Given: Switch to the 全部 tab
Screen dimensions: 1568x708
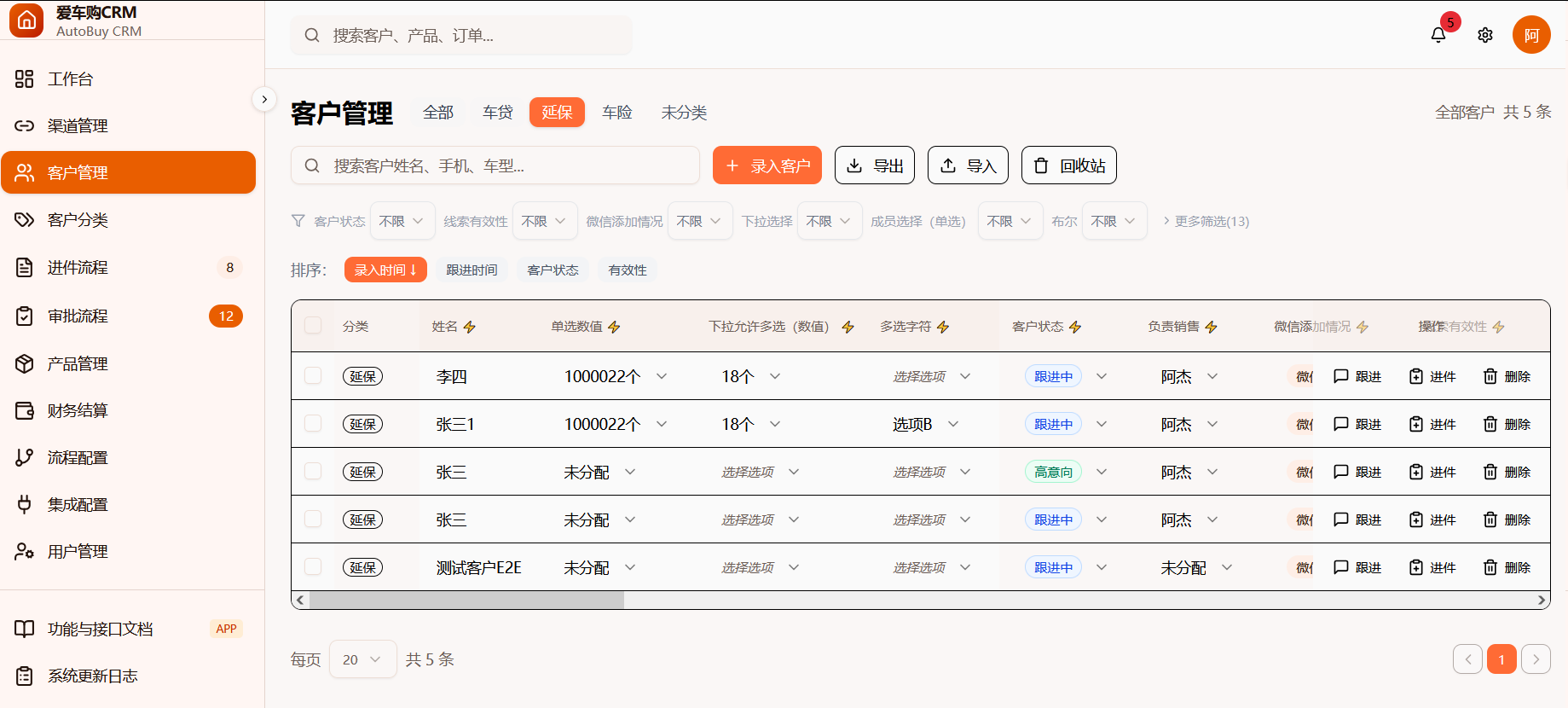Looking at the screenshot, I should coord(438,113).
